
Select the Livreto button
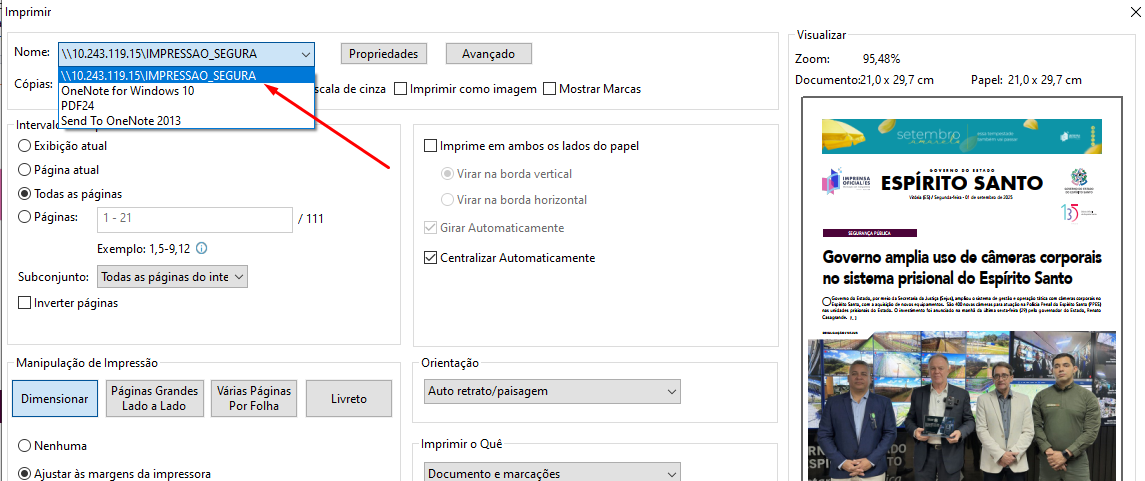(x=349, y=399)
